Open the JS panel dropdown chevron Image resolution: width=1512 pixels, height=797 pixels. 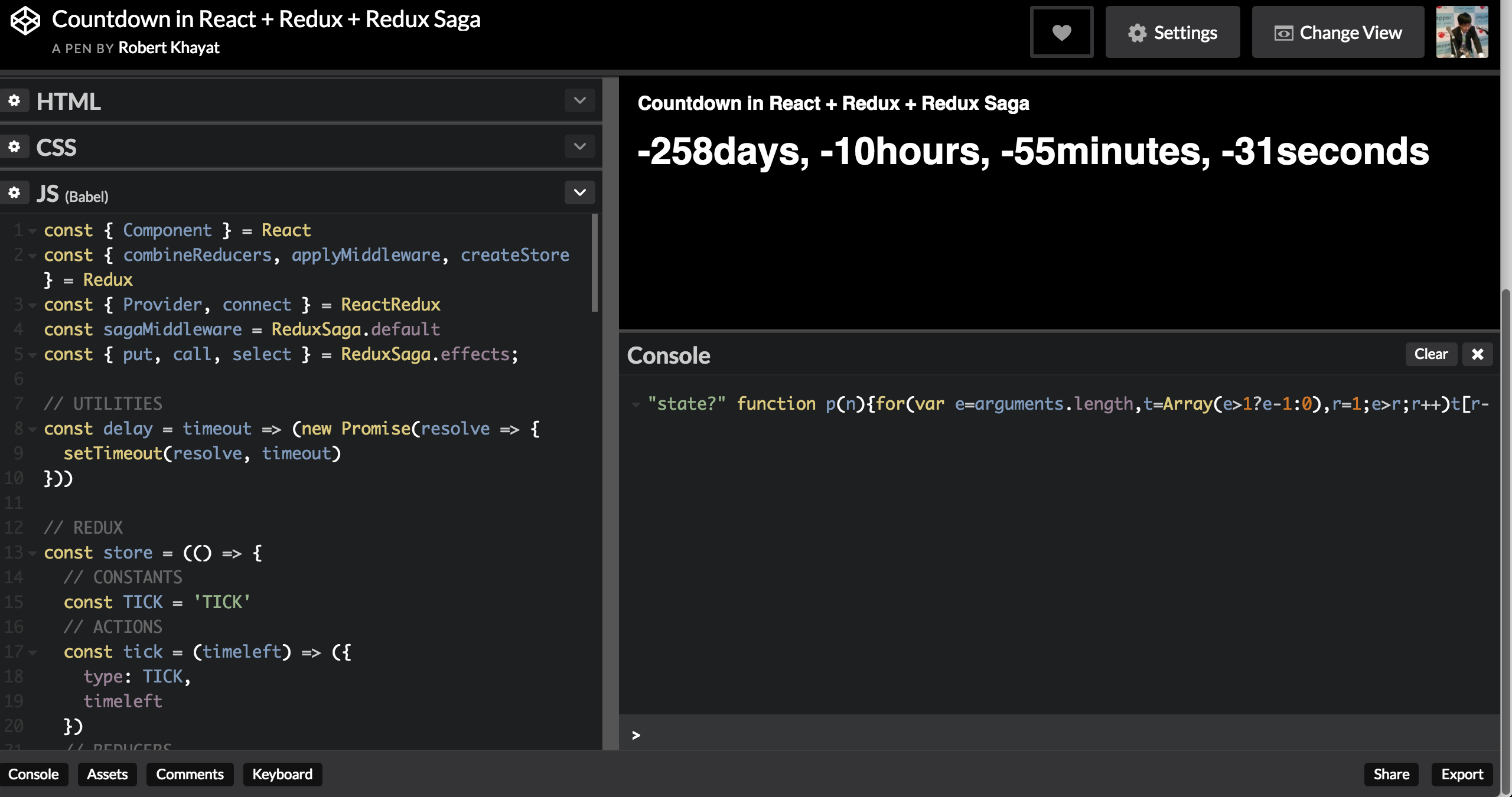[x=579, y=192]
